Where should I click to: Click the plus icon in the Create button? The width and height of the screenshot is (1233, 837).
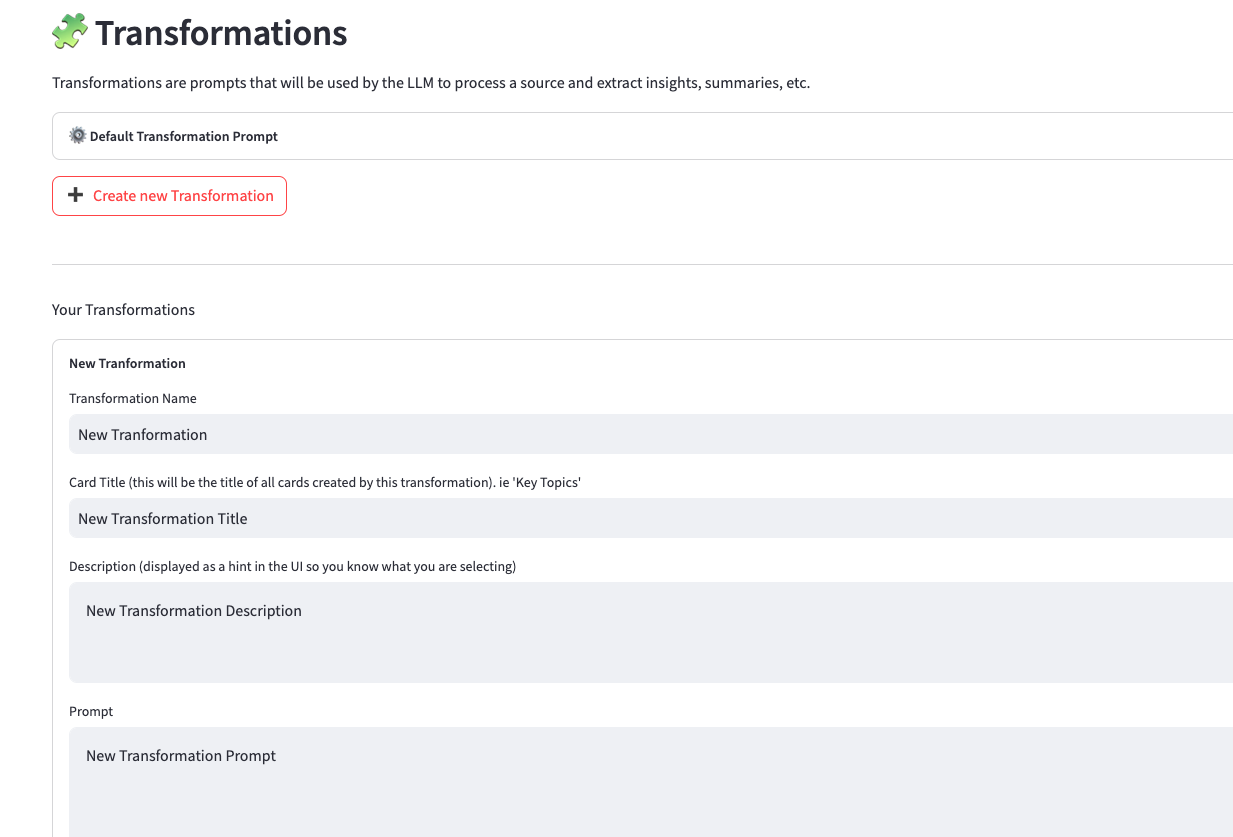75,196
